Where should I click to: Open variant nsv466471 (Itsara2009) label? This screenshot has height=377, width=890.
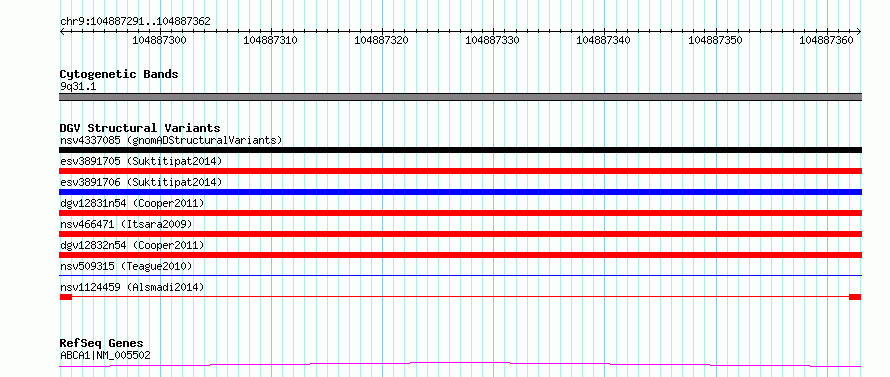point(126,224)
